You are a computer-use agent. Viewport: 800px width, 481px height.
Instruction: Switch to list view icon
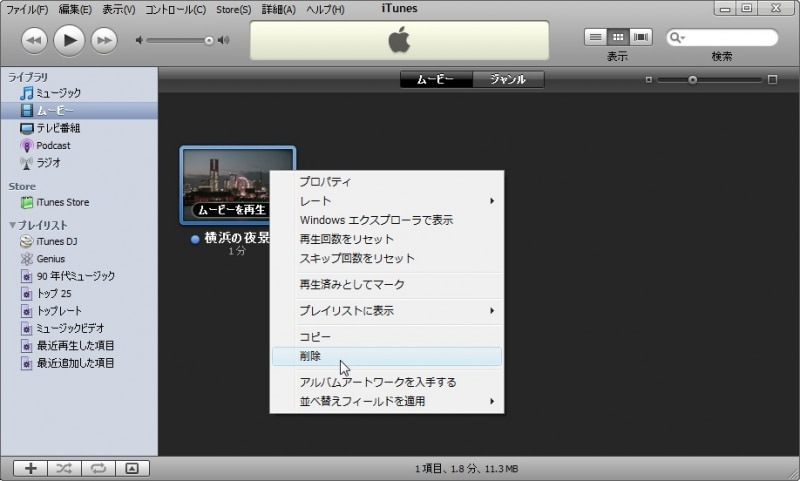(x=595, y=37)
